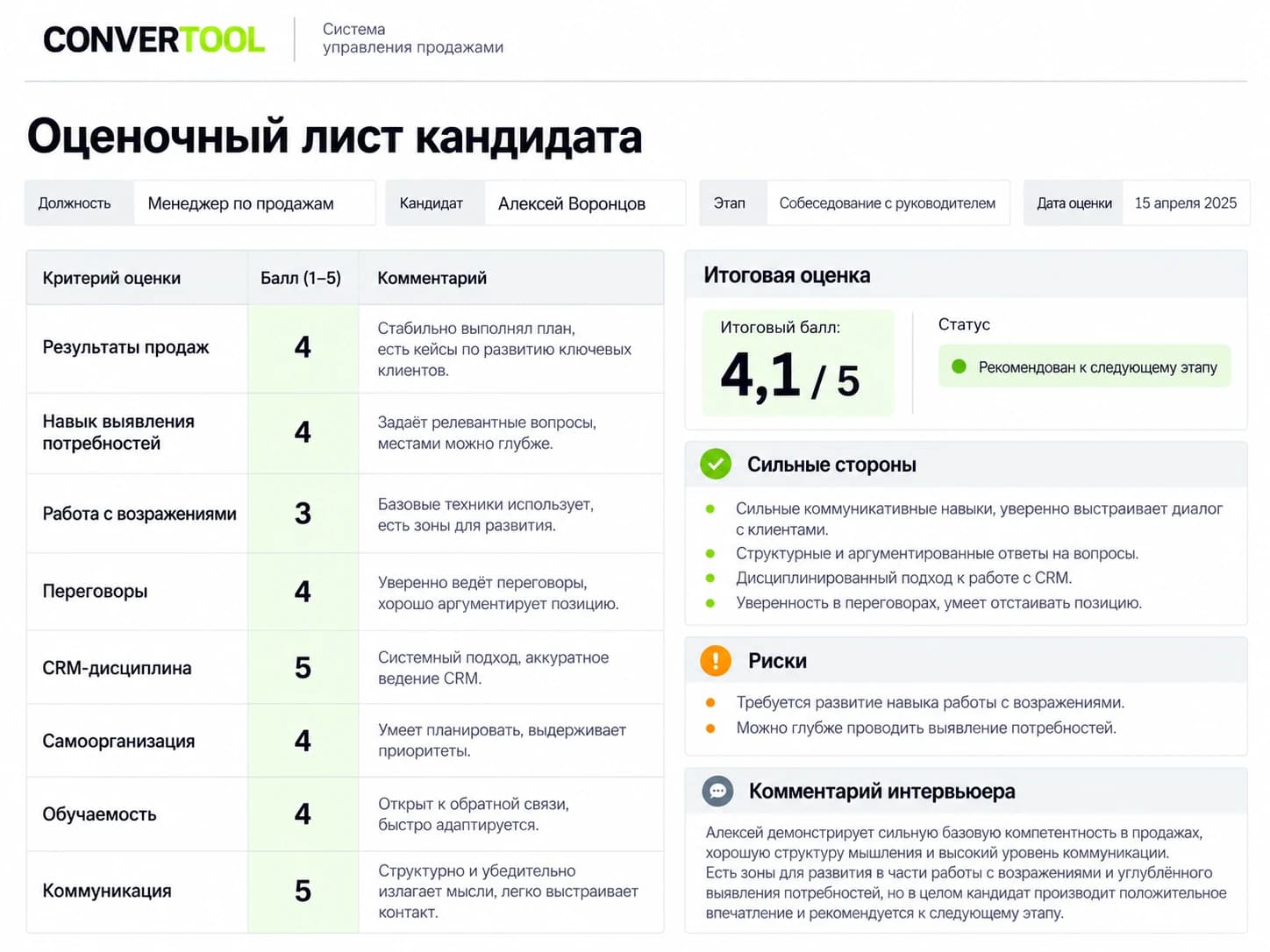Click the Дата оценки value 15 апреля 2025
1270x952 pixels.
[1186, 203]
